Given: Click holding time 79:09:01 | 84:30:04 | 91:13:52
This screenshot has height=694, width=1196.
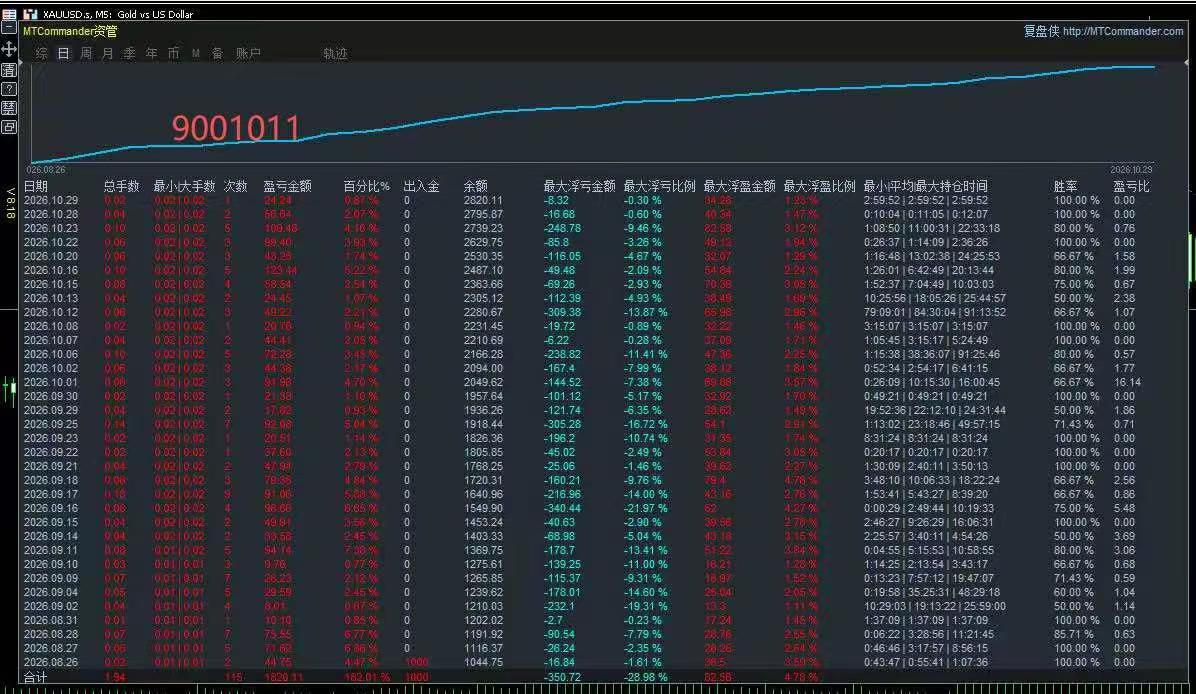Looking at the screenshot, I should pos(935,312).
